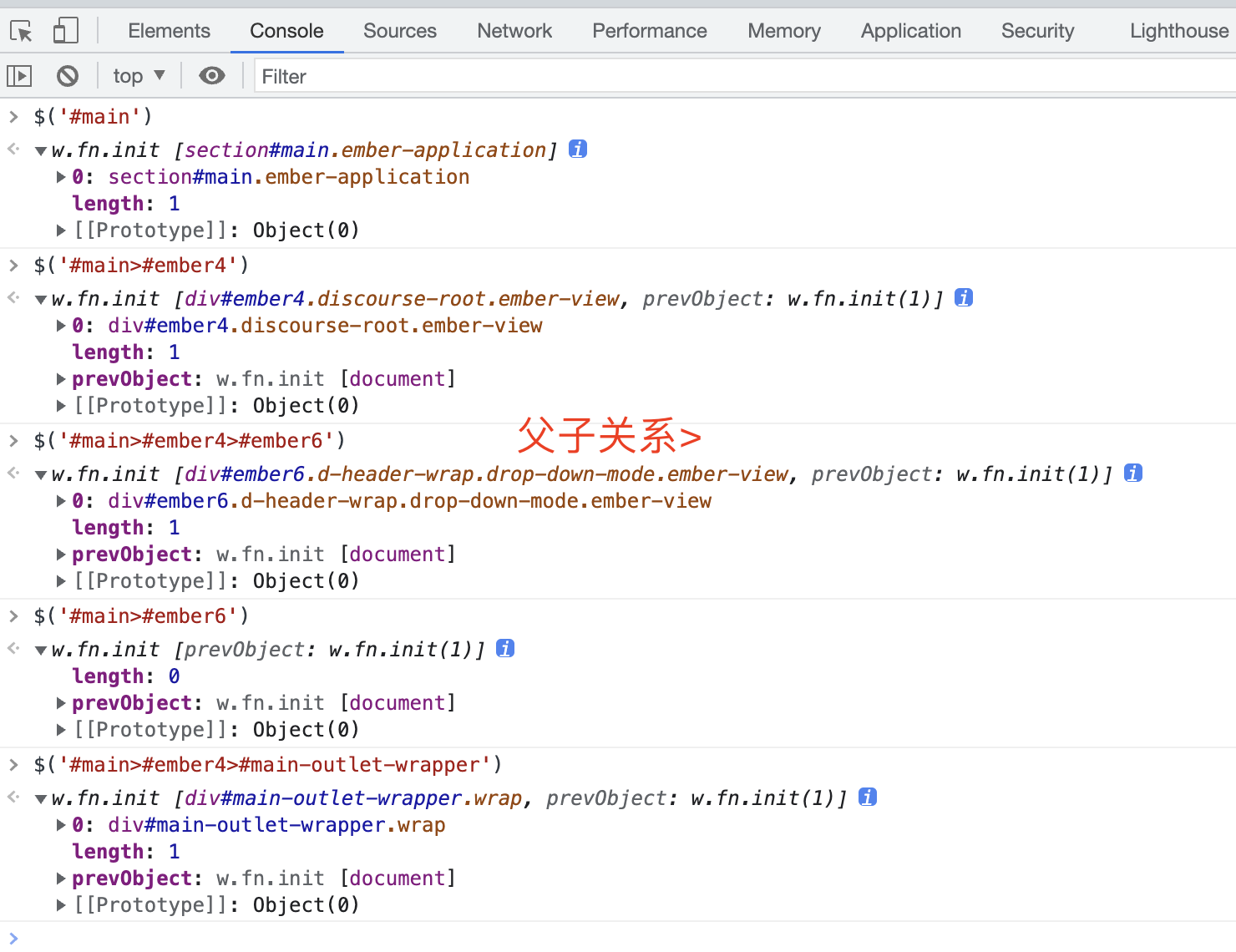Open the Security tab
The image size is (1236, 952).
point(1038,31)
